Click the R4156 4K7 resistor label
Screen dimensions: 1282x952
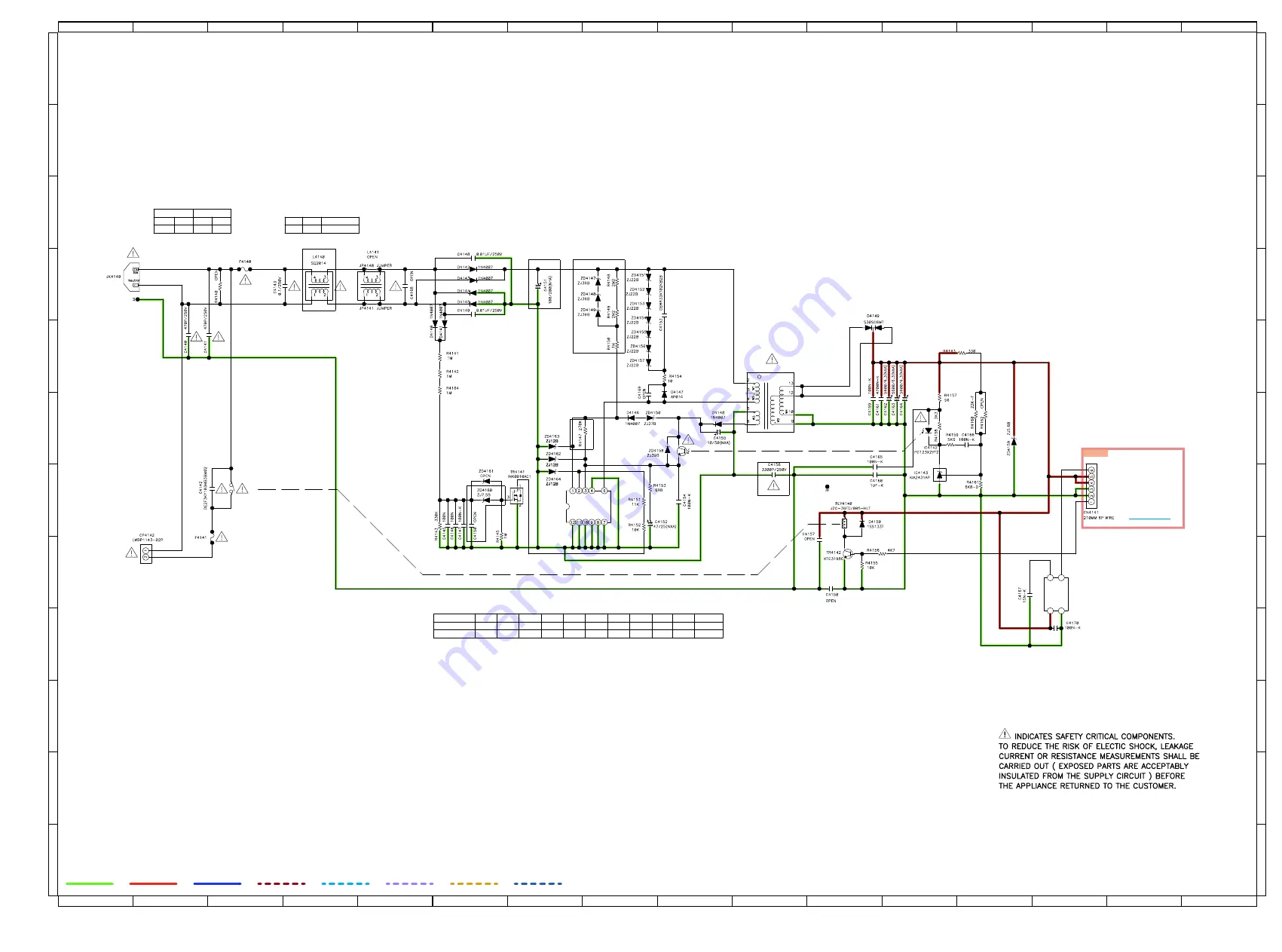pos(880,550)
